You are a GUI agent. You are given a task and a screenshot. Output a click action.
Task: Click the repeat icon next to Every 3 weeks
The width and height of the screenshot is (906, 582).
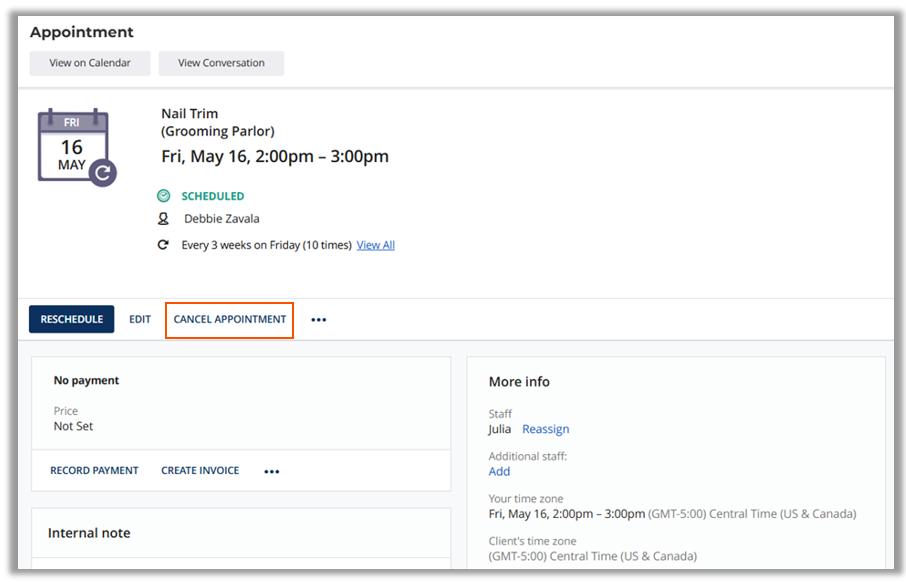pyautogui.click(x=164, y=245)
